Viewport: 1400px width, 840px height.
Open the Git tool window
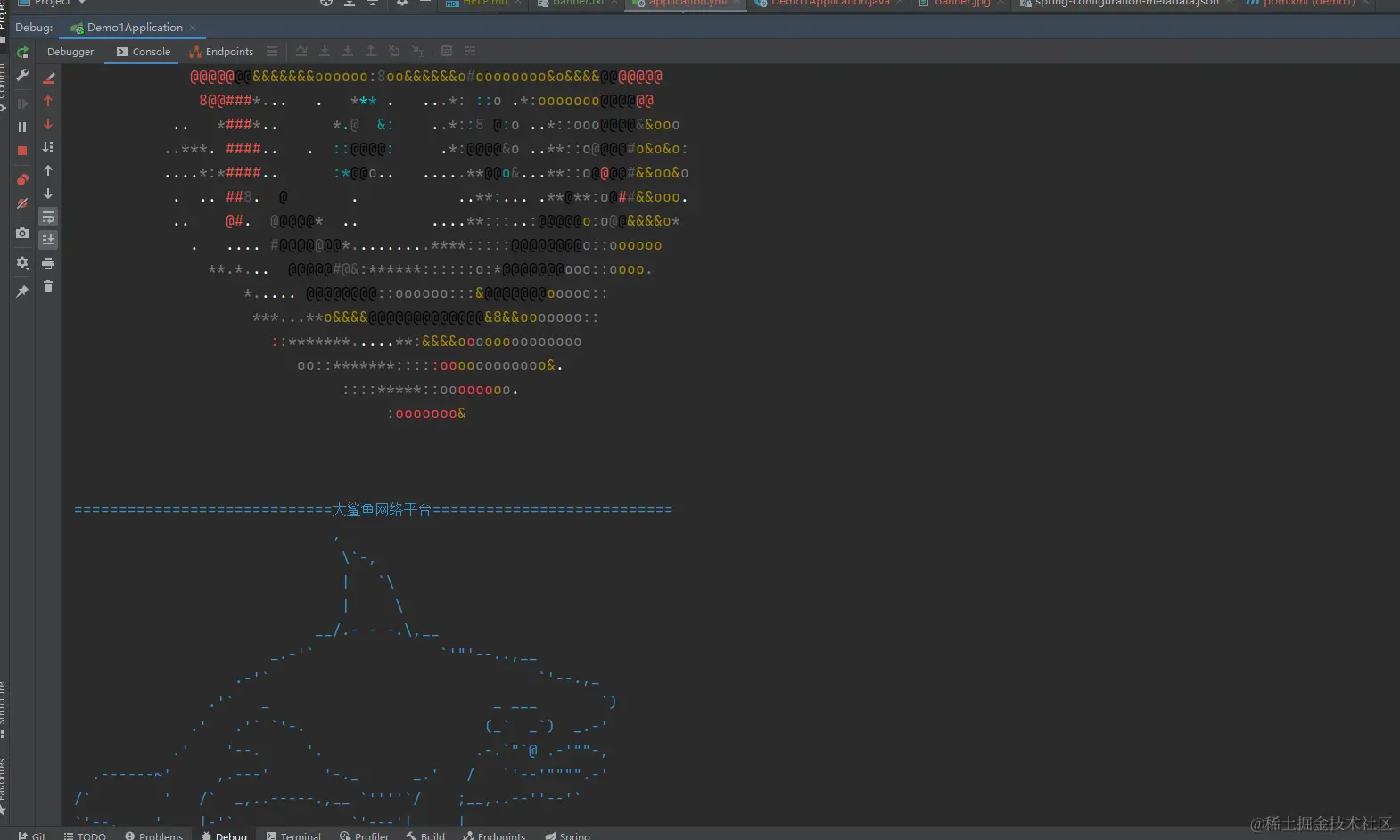click(31, 834)
